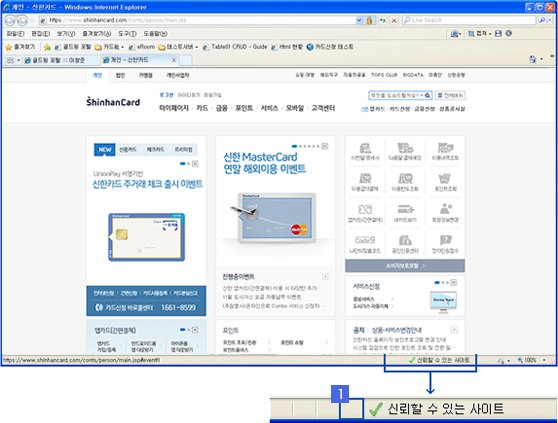Image resolution: width=558 pixels, height=423 pixels.
Task: Click the 고객센터 main navigation item
Action: pos(323,108)
